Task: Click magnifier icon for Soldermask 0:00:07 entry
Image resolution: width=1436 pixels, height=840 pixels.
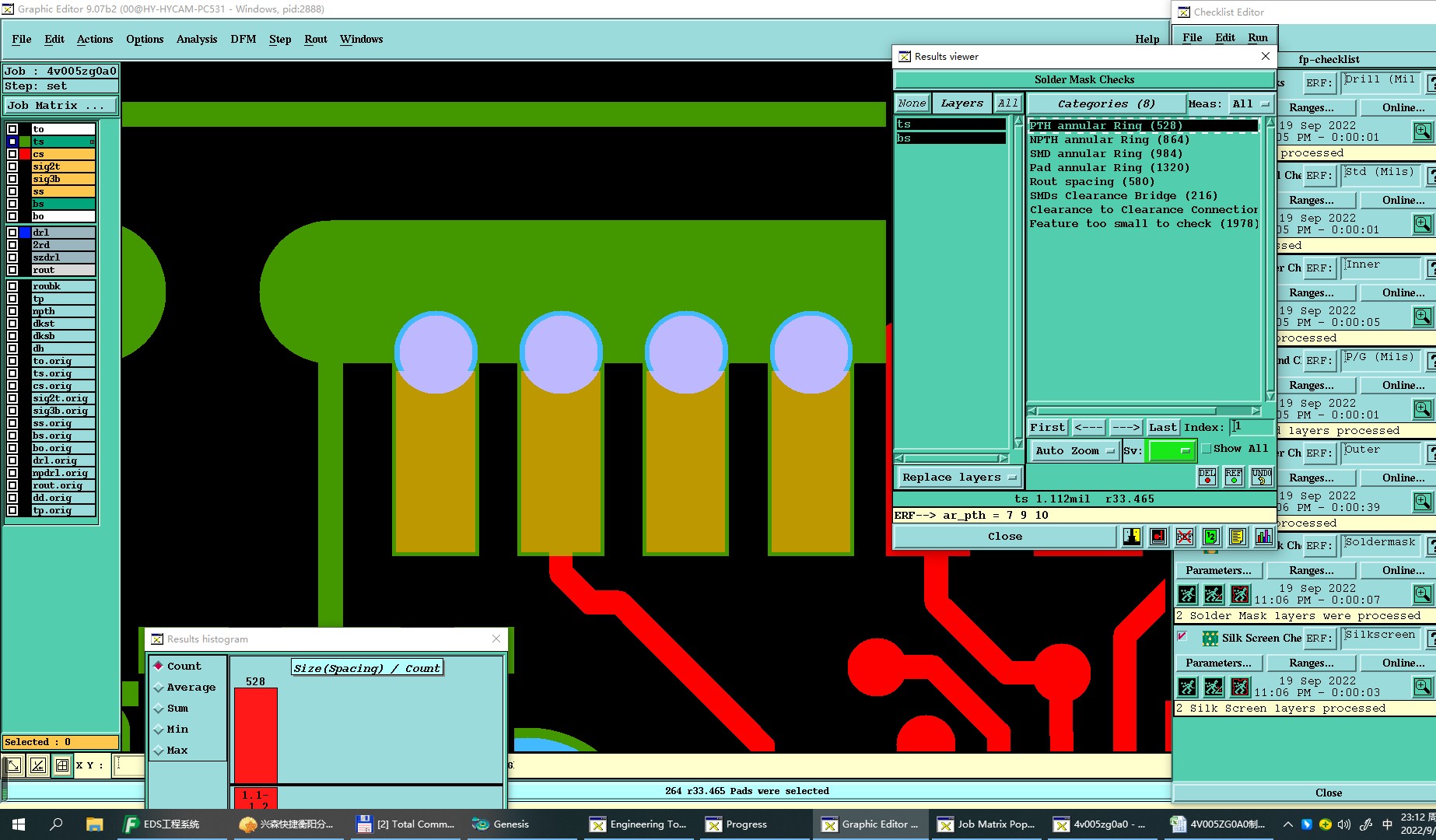Action: coord(1422,594)
